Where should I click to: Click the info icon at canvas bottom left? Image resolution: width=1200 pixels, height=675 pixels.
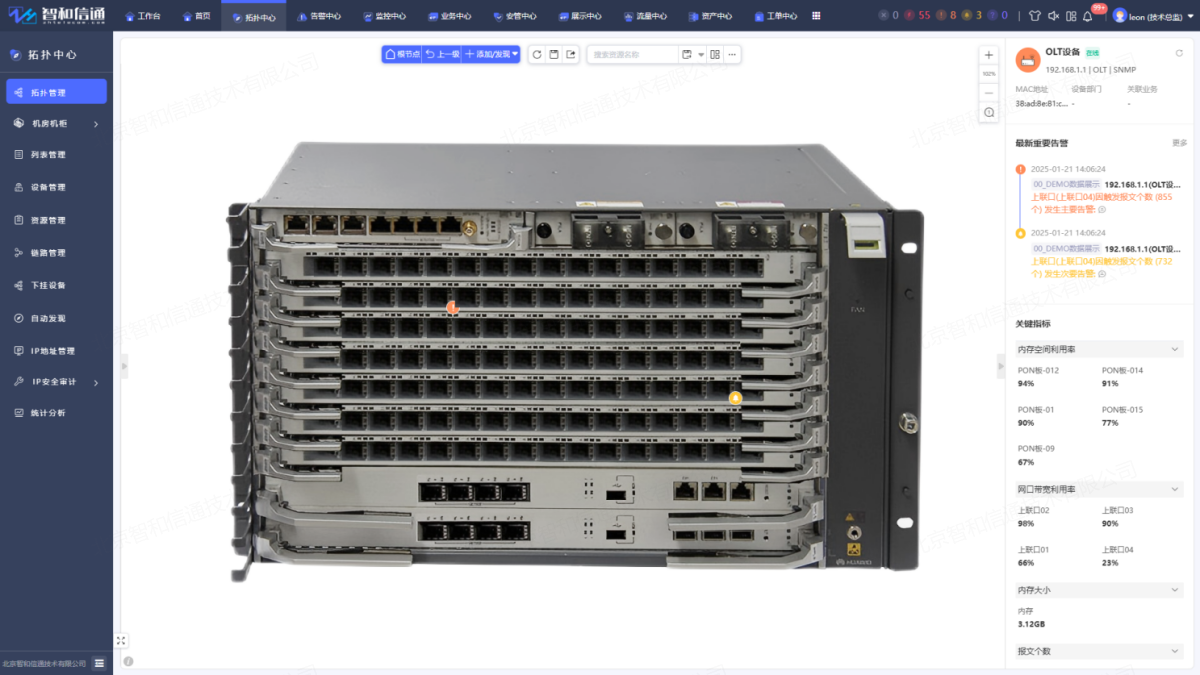[128, 662]
